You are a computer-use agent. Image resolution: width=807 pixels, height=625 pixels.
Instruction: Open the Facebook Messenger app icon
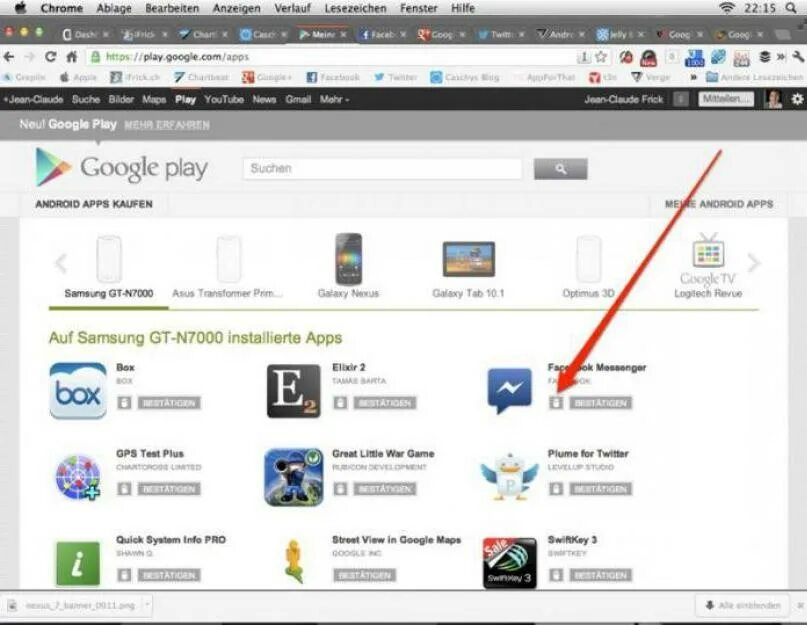tap(510, 391)
